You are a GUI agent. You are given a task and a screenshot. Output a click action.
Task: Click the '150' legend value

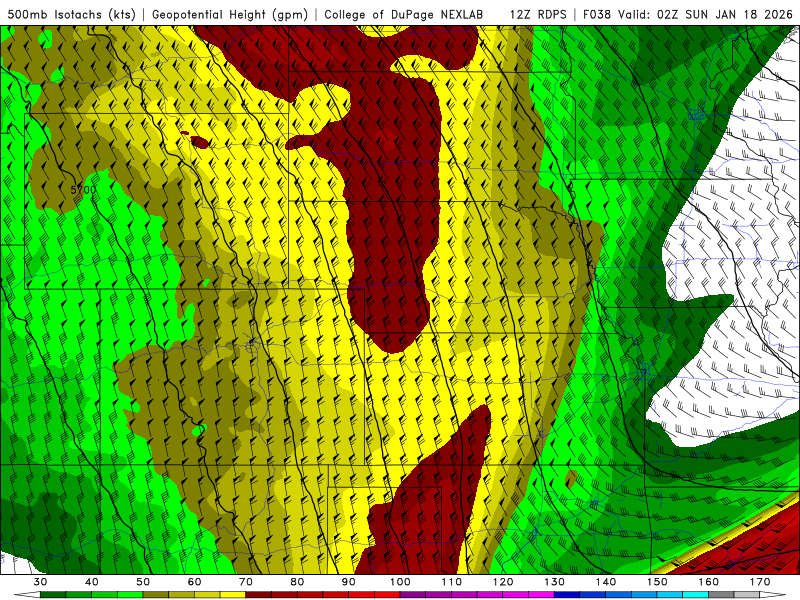point(657,582)
